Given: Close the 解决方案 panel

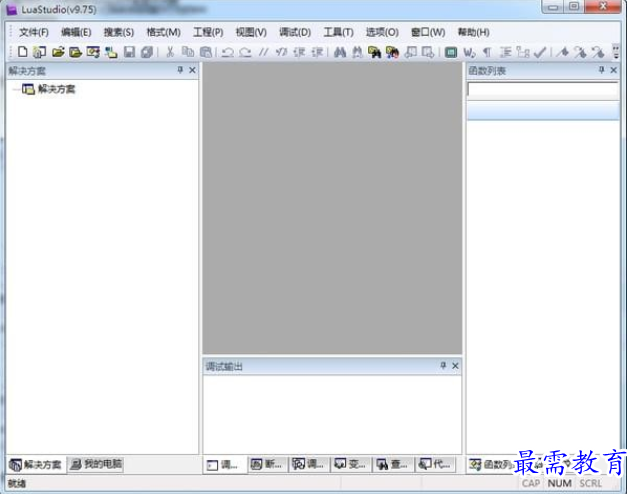Looking at the screenshot, I should tap(192, 70).
